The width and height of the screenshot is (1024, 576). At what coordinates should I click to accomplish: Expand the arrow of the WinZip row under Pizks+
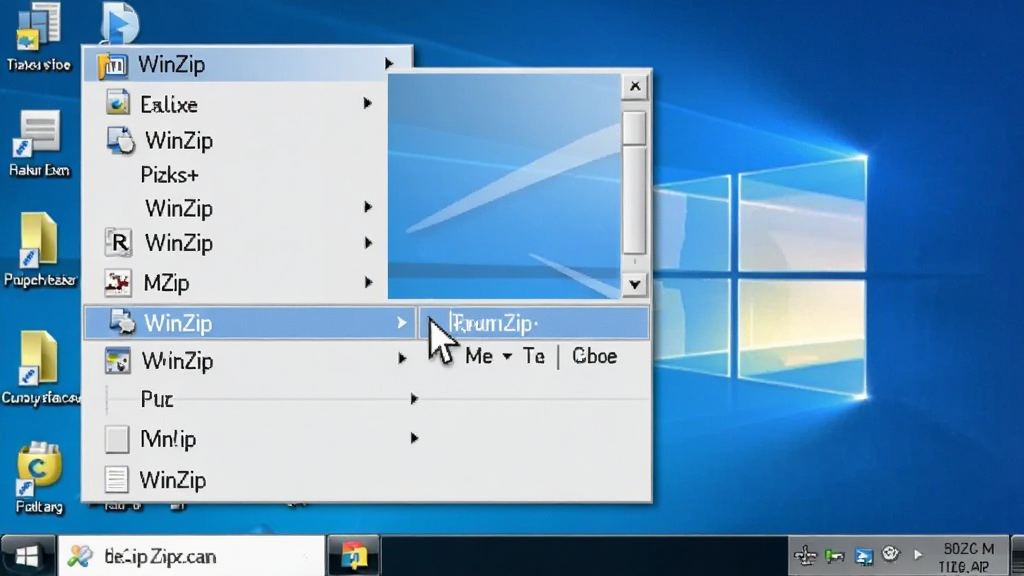[x=368, y=207]
